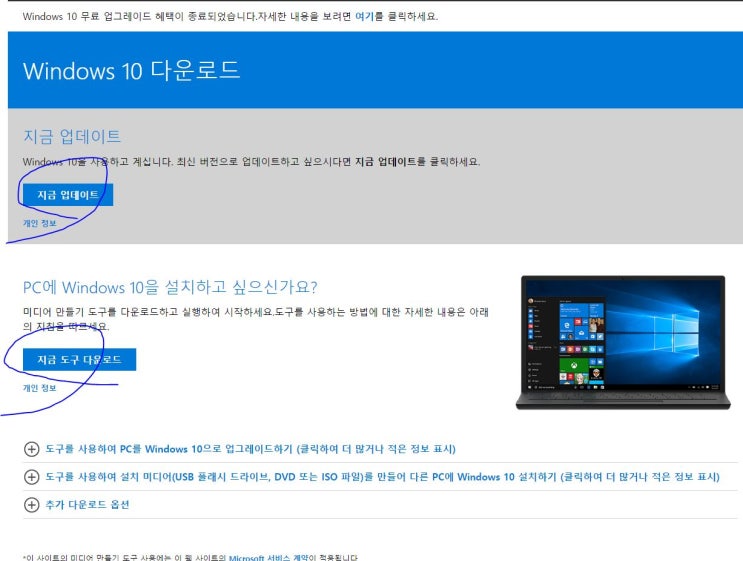Click the 지금 업데이트 button

[x=68, y=195]
